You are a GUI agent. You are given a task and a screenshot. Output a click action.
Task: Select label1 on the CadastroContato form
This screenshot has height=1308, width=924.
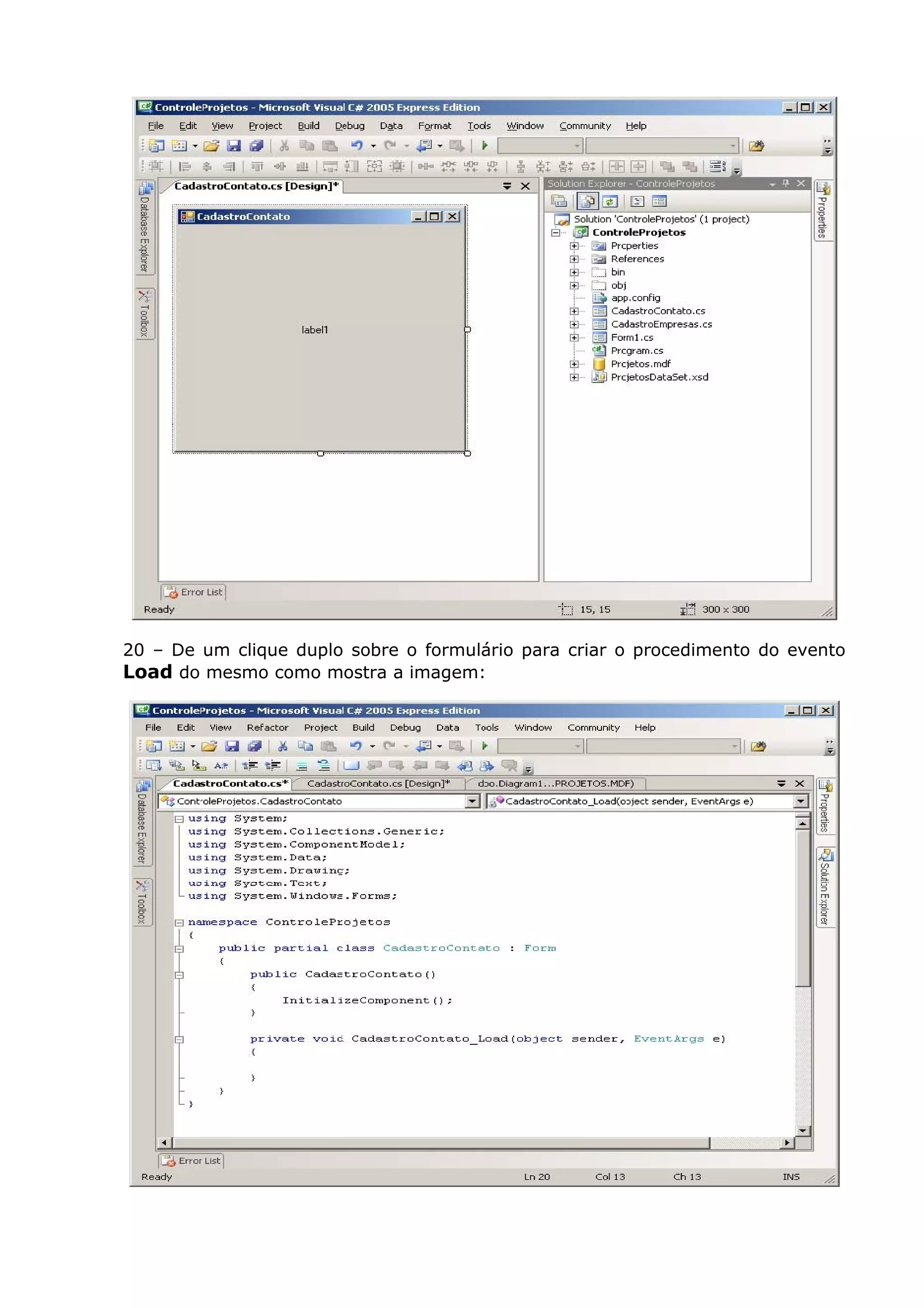click(314, 330)
